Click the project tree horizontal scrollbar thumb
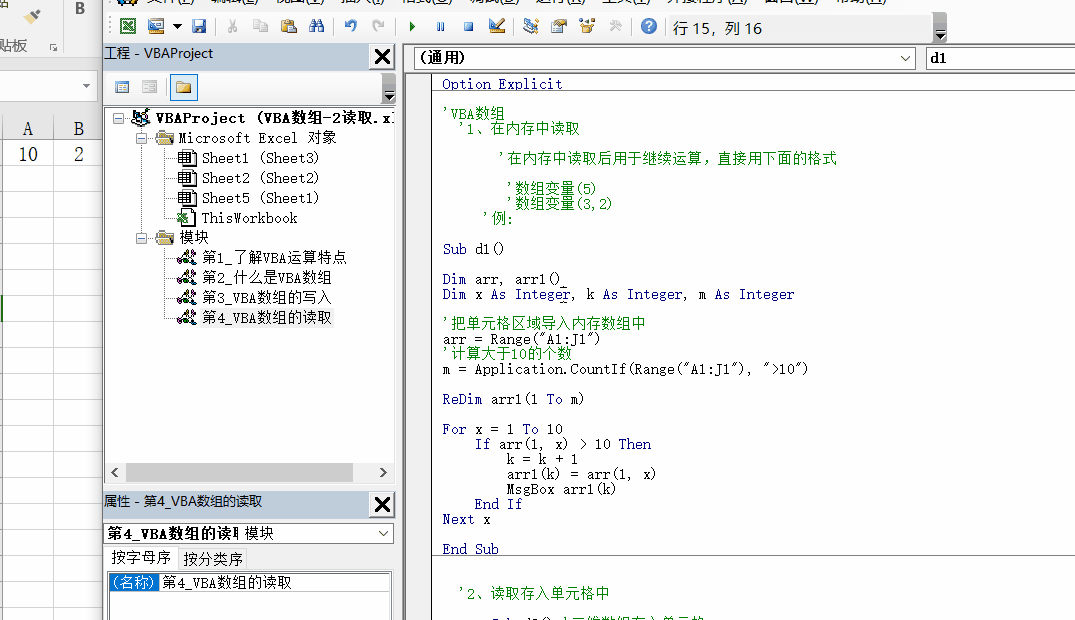The height and width of the screenshot is (620, 1075). pyautogui.click(x=239, y=473)
